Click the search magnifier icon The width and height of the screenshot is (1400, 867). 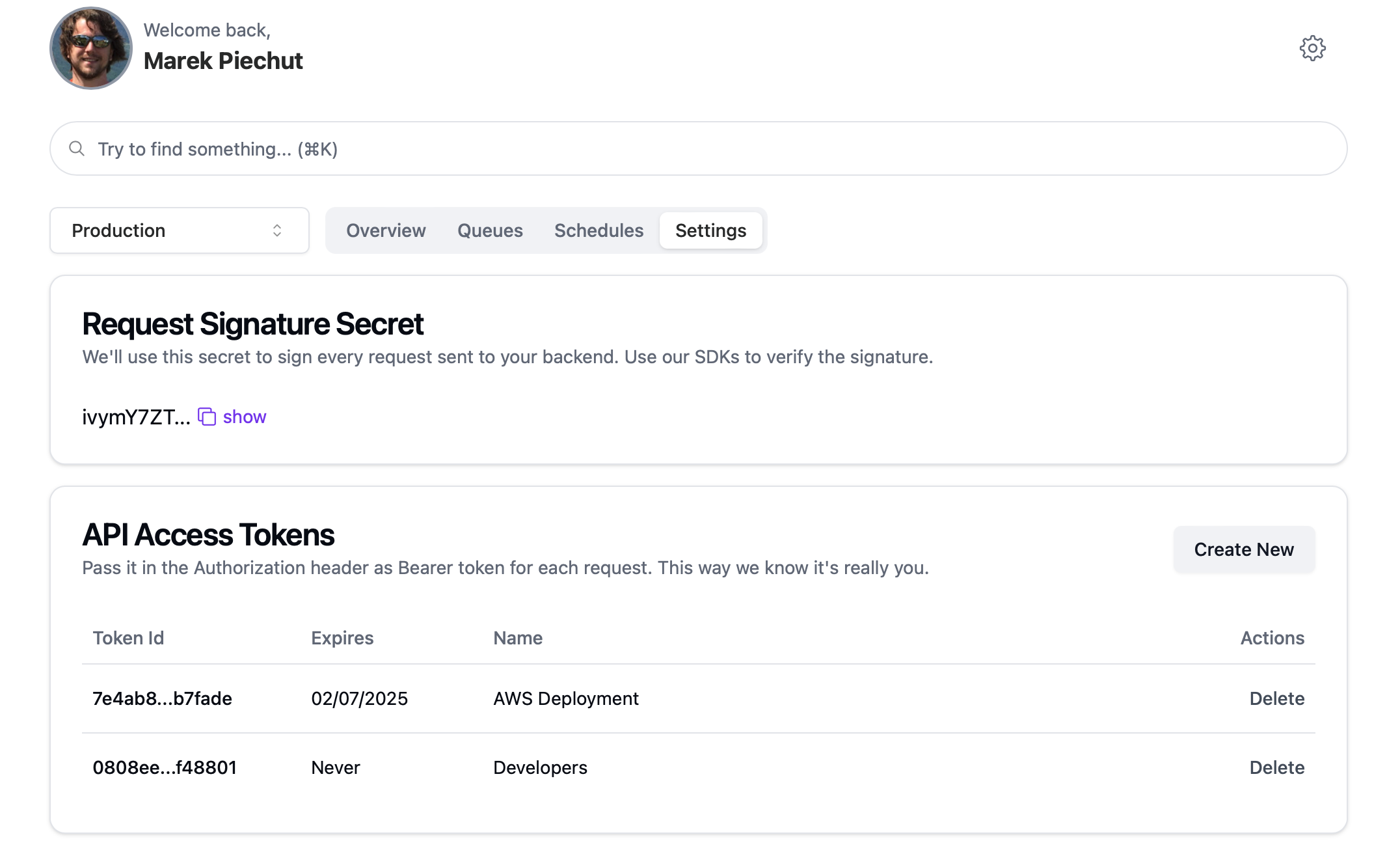coord(77,148)
